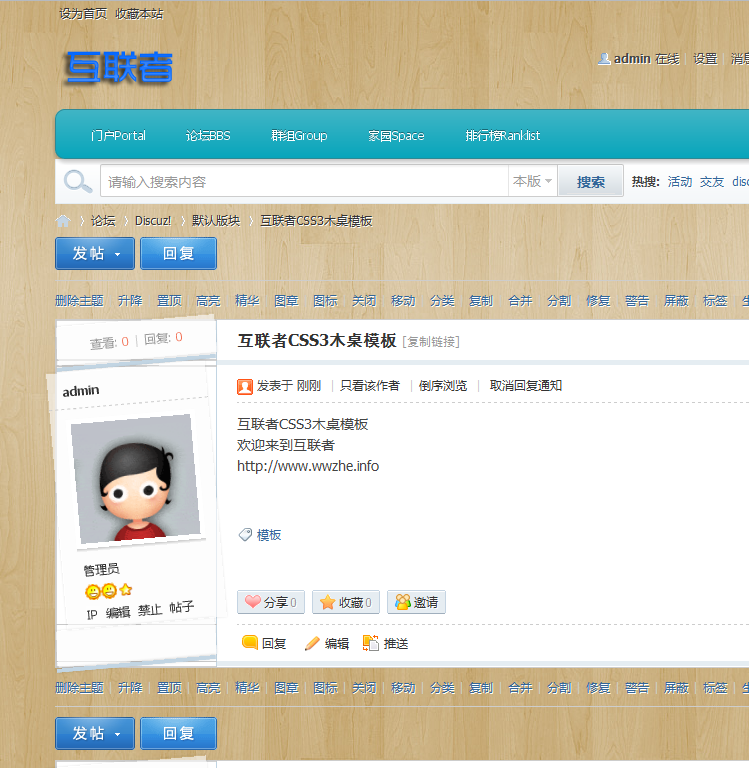Click 高亮 in top moderation bar

208,300
